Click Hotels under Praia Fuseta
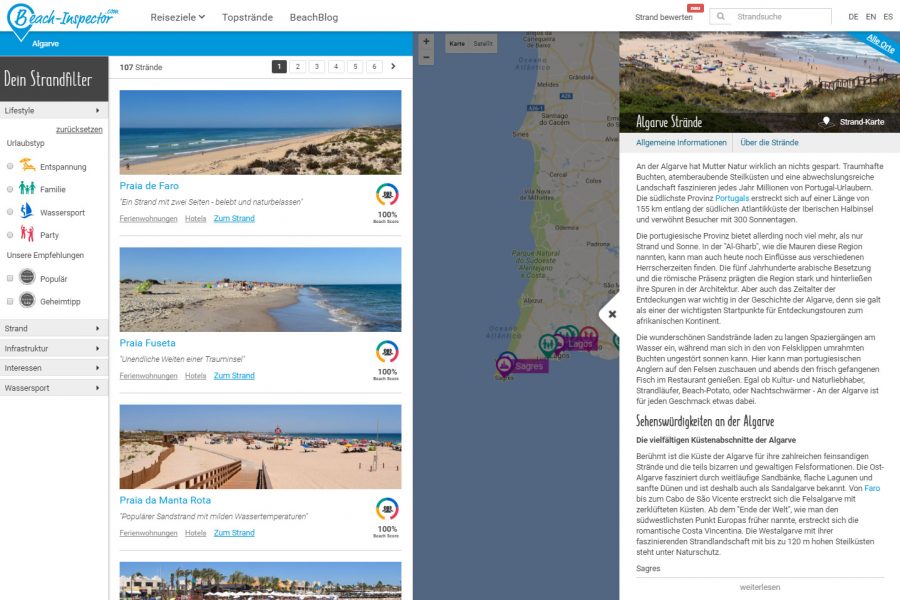 pyautogui.click(x=195, y=376)
